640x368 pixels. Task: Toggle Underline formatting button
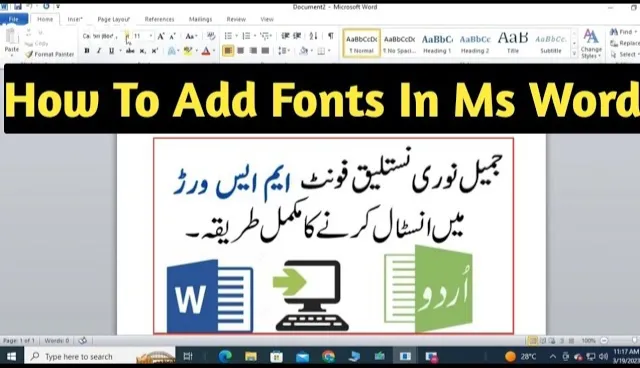point(111,51)
